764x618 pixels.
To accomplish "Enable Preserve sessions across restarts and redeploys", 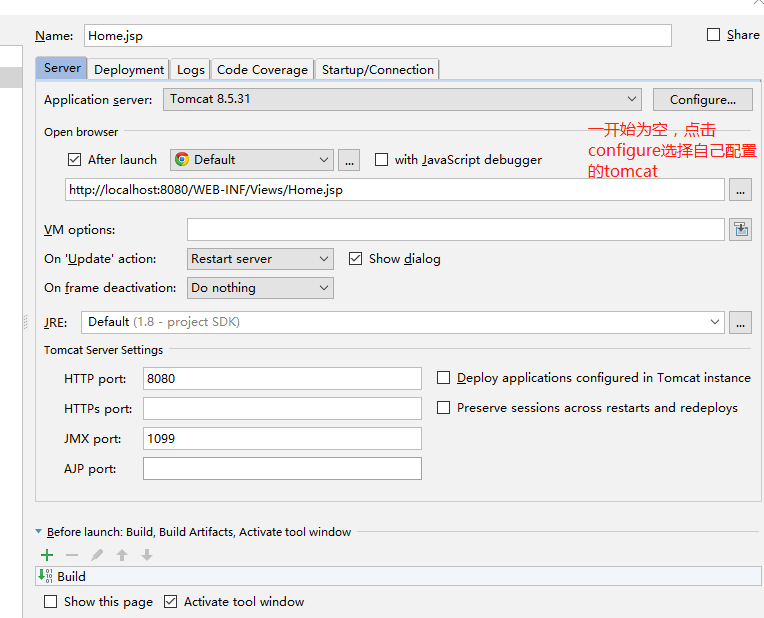I will (x=443, y=407).
